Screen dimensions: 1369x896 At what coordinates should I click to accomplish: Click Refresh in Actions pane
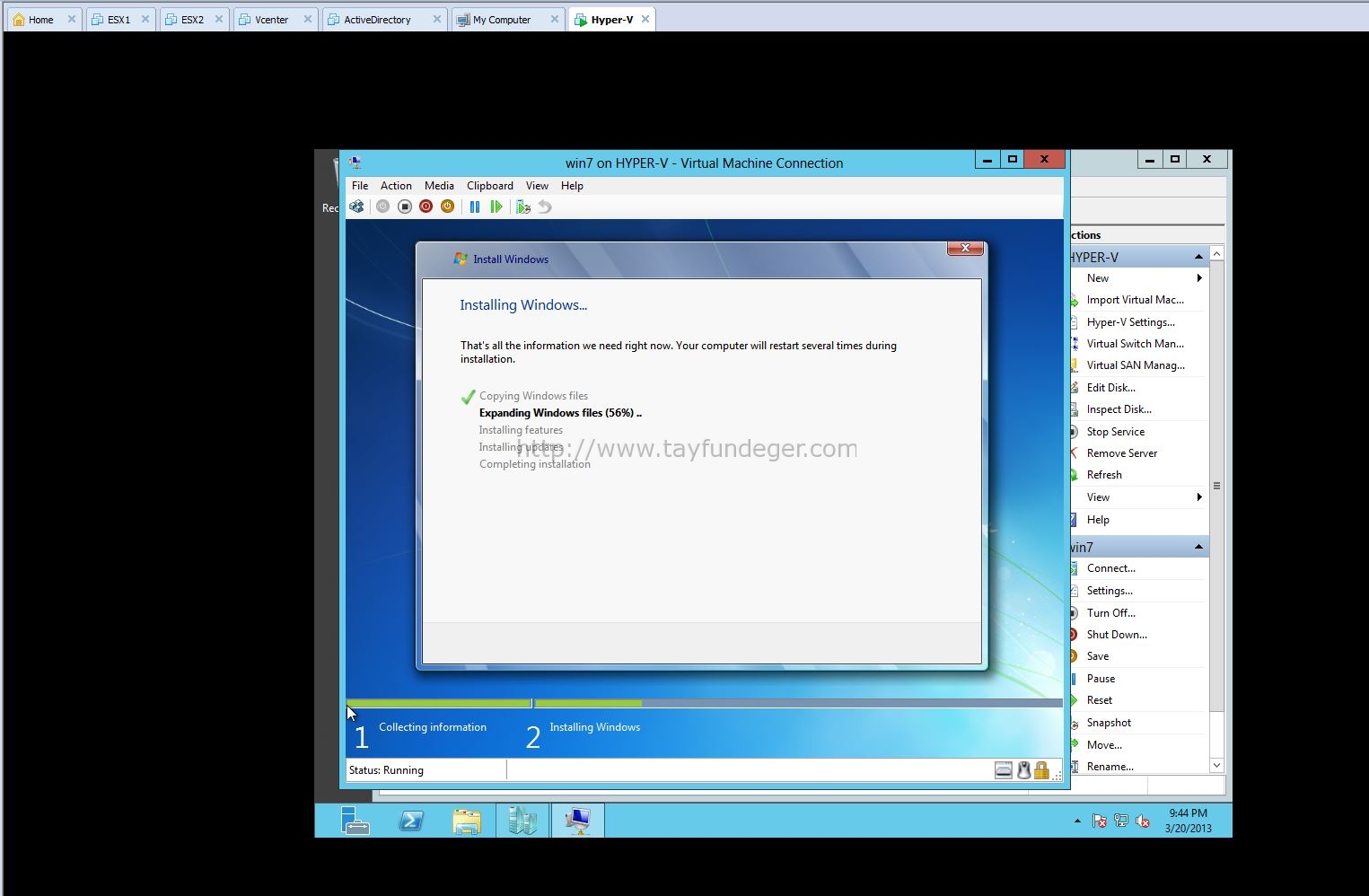pyautogui.click(x=1104, y=475)
